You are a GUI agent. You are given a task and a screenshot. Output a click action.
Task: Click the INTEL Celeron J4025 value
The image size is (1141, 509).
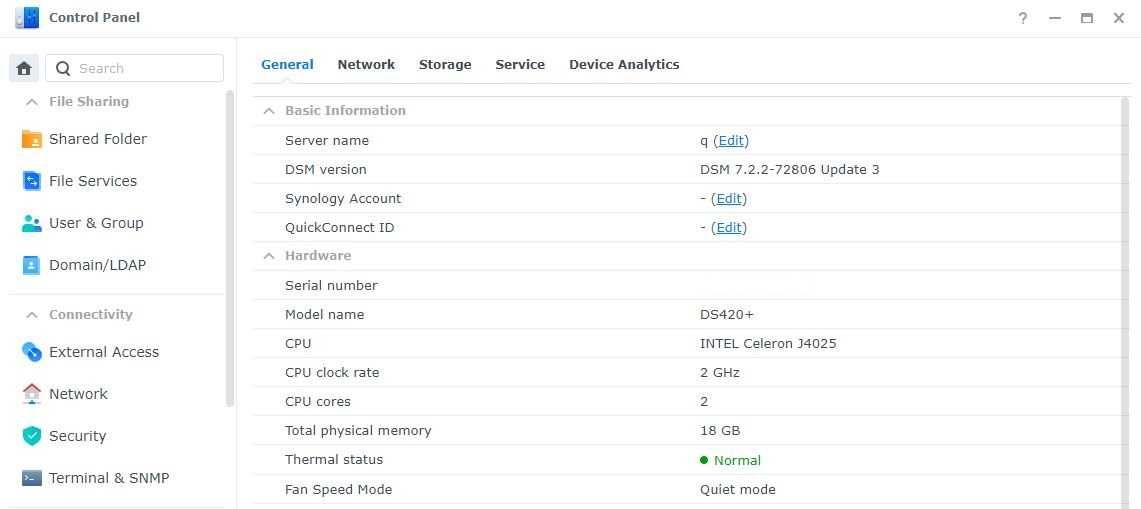768,344
